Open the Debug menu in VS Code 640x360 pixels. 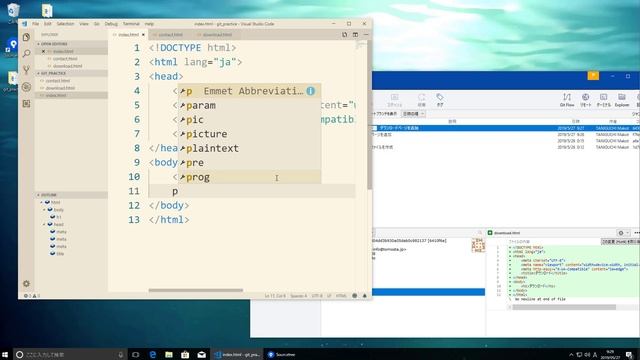tap(111, 24)
